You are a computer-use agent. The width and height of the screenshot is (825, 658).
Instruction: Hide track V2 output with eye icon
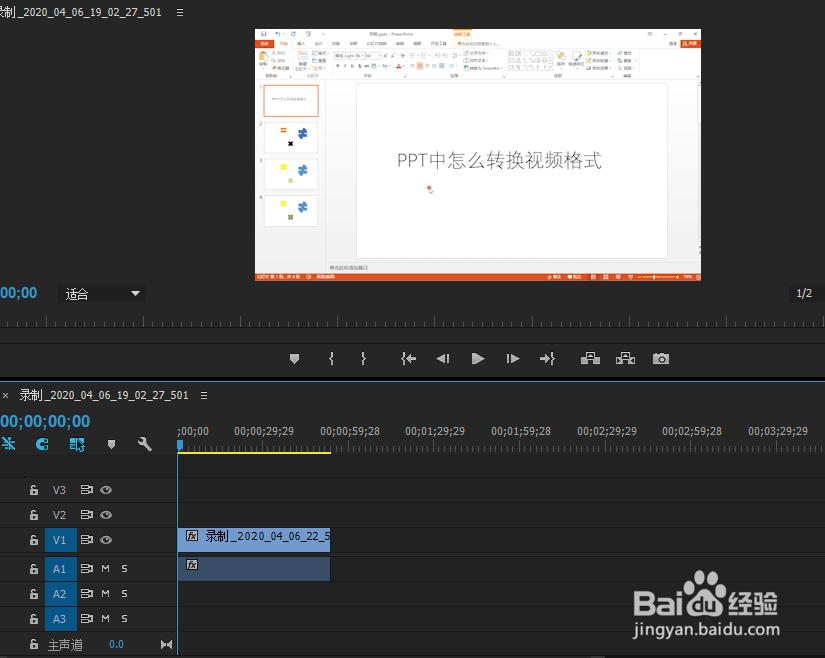point(106,515)
